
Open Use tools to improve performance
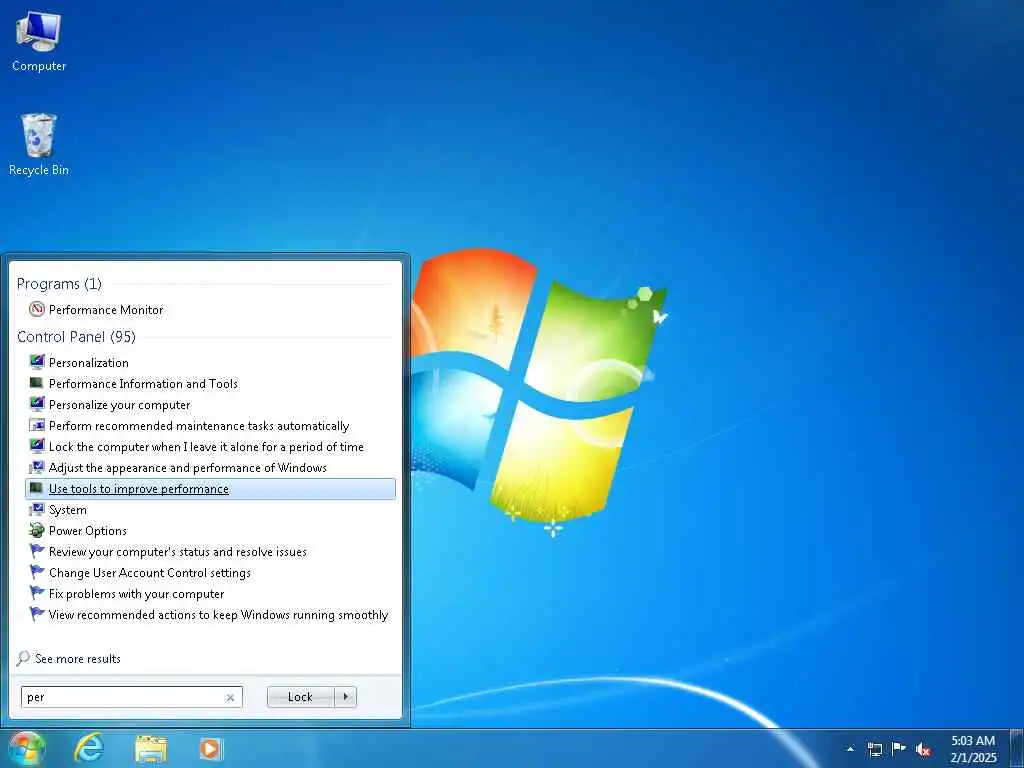coord(210,488)
